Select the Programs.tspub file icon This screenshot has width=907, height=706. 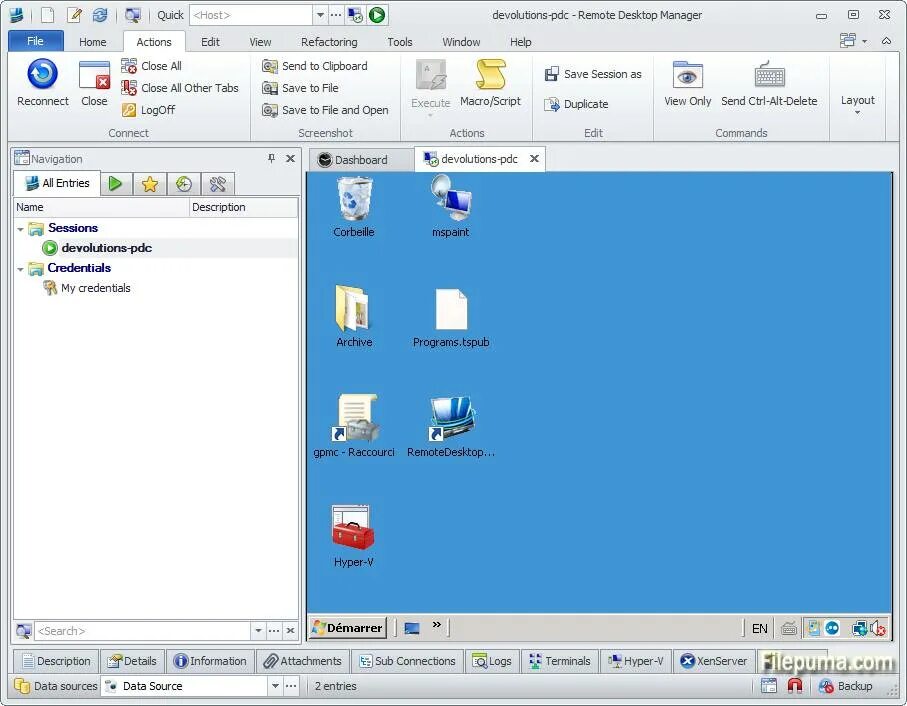[451, 316]
